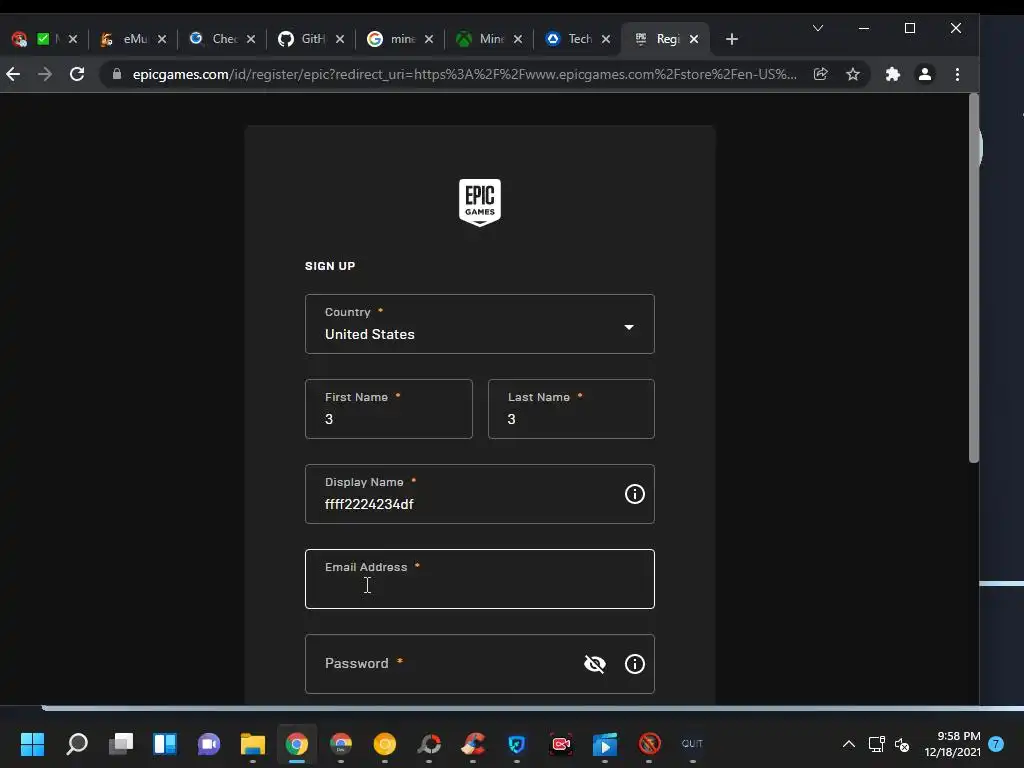Close the eMu tab
Screen dimensions: 1024x768
click(162, 39)
